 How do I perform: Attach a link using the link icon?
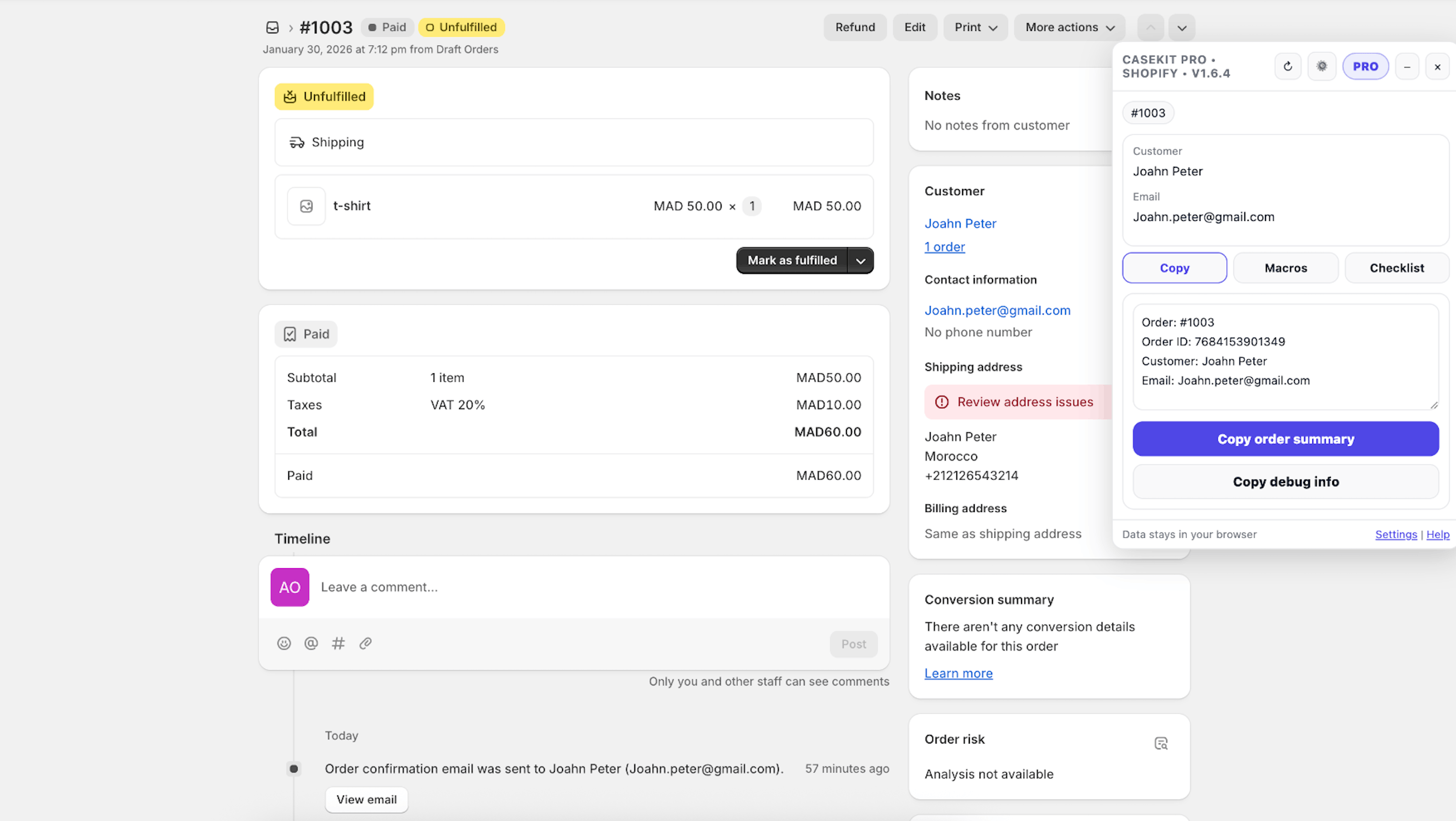pyautogui.click(x=365, y=643)
